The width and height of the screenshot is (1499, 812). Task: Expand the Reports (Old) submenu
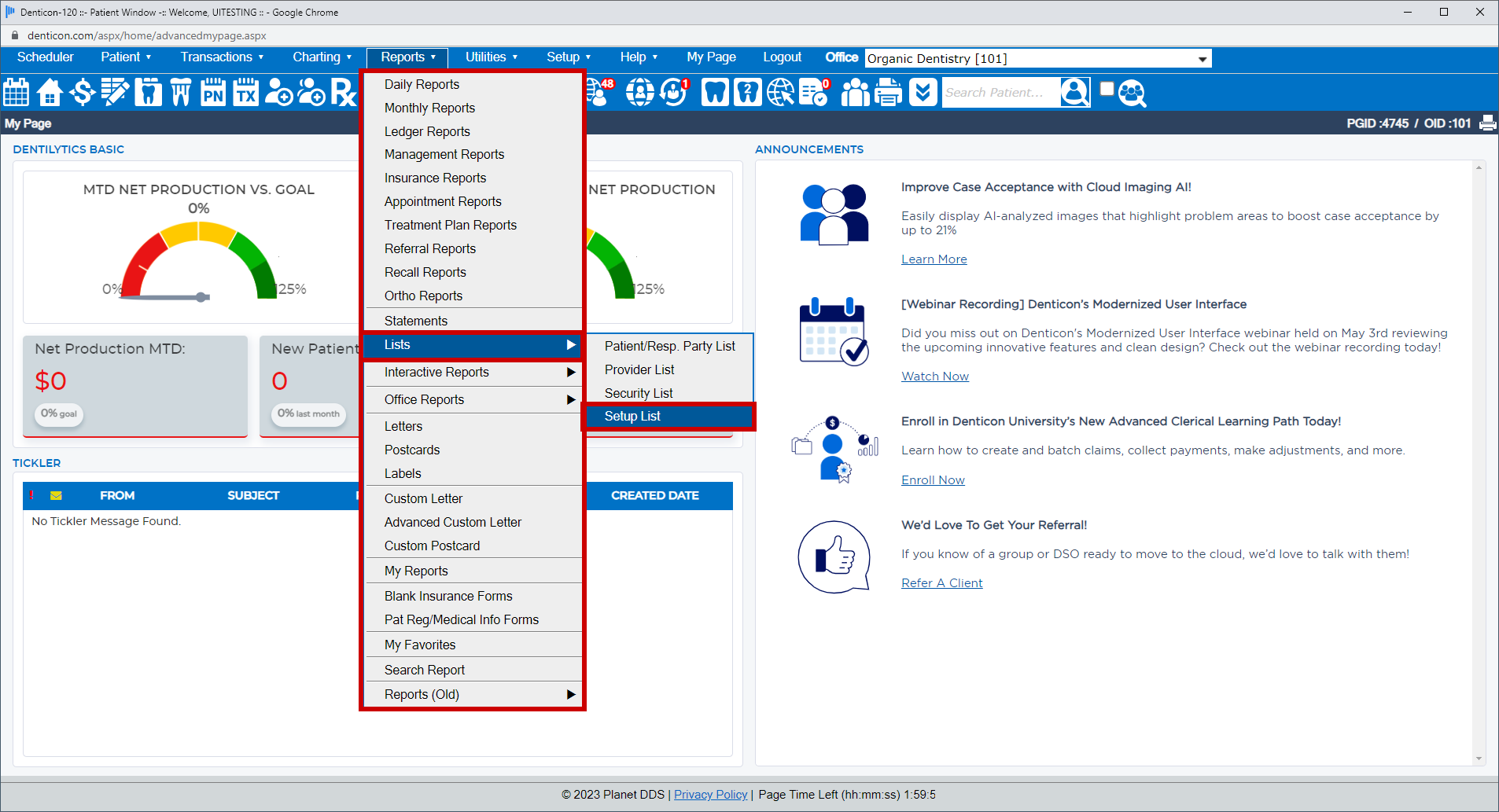tap(422, 694)
